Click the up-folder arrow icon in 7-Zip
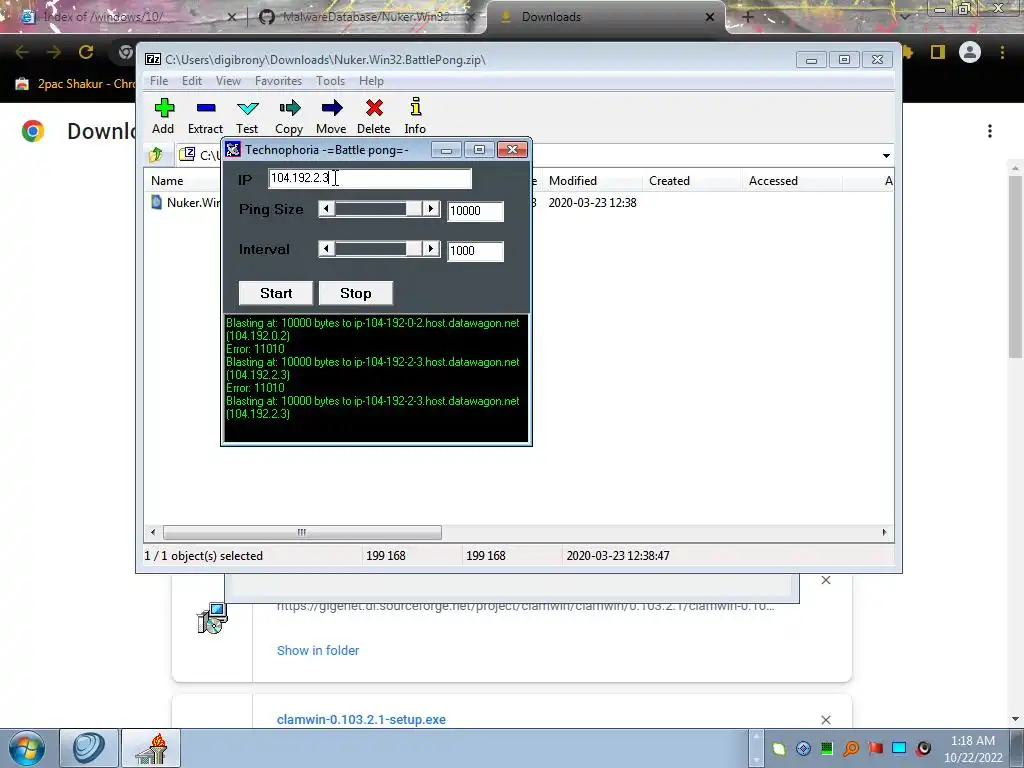1024x768 pixels. tap(156, 155)
